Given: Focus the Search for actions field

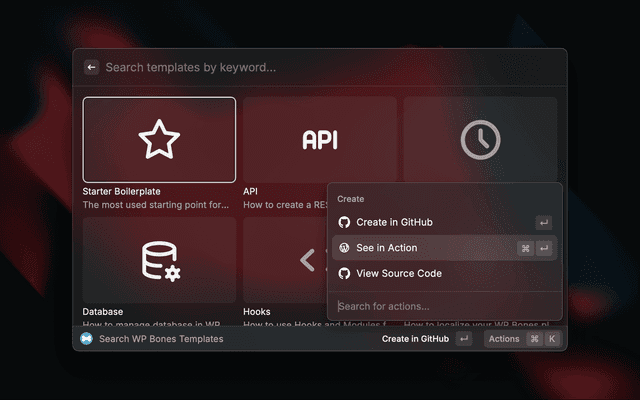Looking at the screenshot, I should point(440,306).
